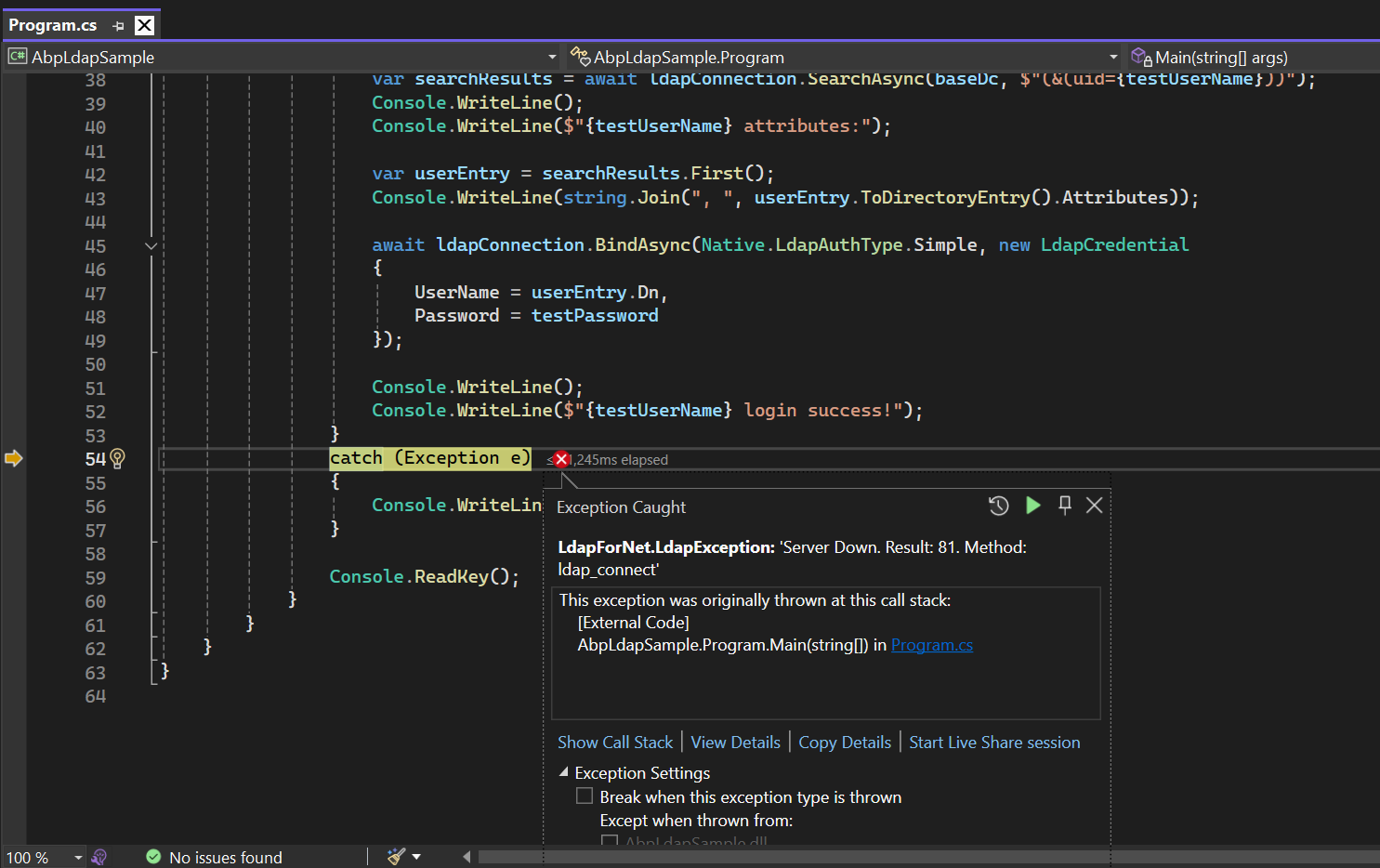Open the AbpLdapSample.Program type dropdown
1380x868 pixels.
(1113, 58)
